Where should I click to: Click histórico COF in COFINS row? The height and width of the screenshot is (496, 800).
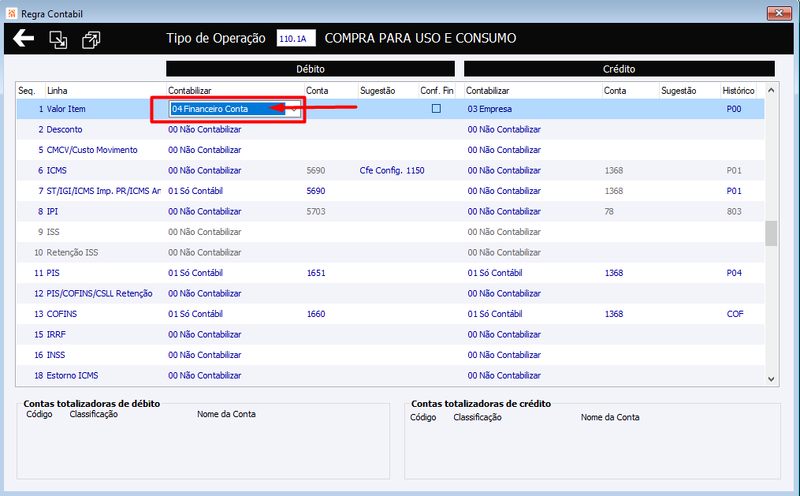pyautogui.click(x=735, y=314)
